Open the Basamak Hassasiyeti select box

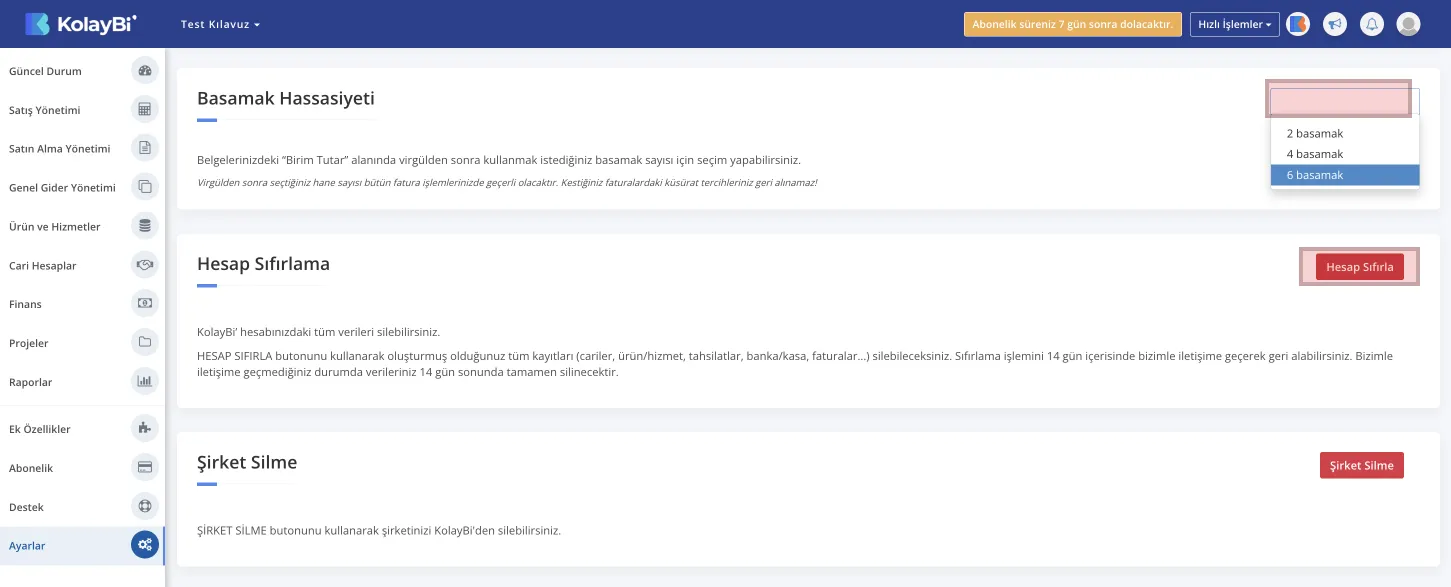coord(1345,102)
